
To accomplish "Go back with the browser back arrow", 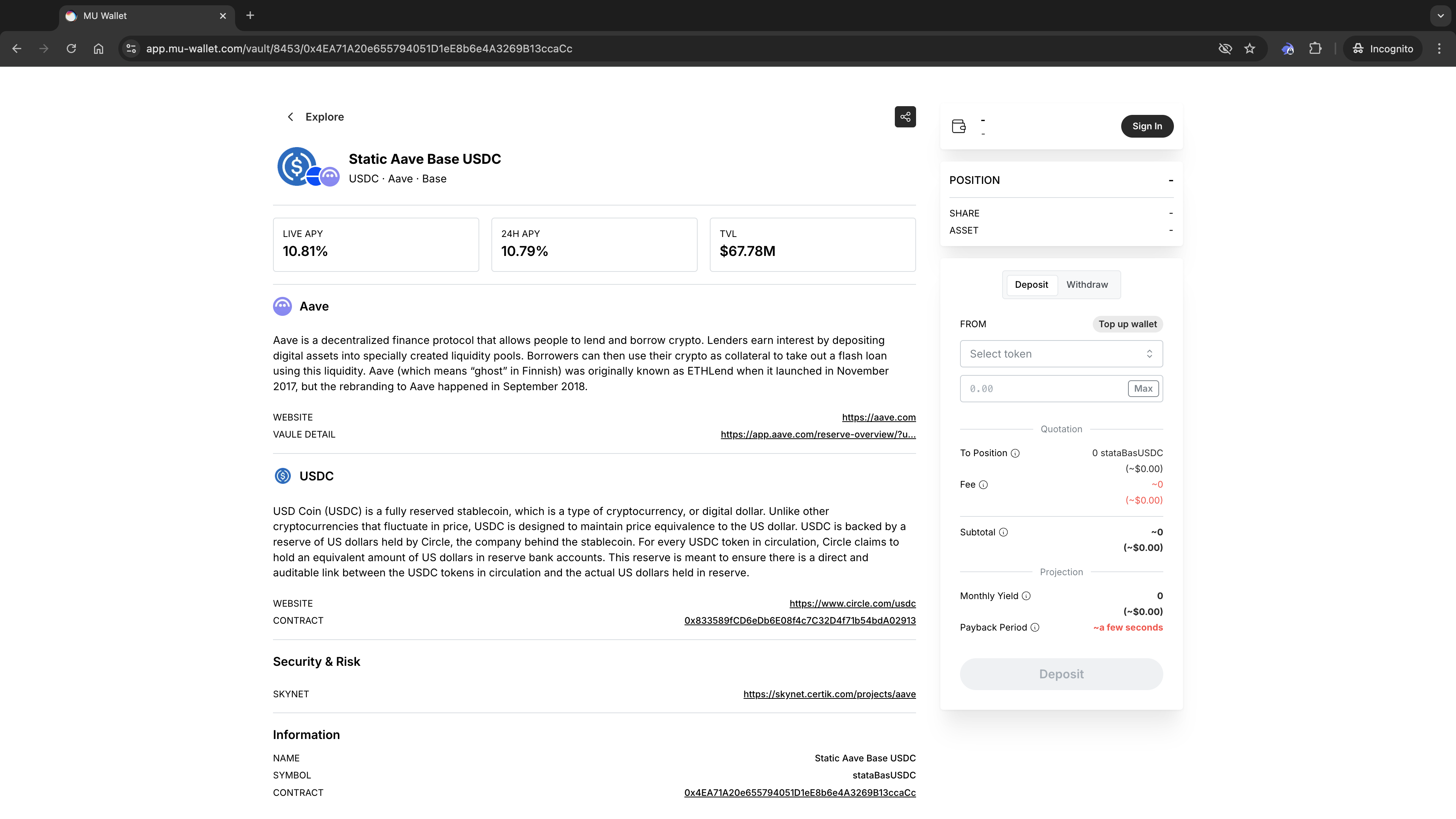I will pyautogui.click(x=17, y=49).
